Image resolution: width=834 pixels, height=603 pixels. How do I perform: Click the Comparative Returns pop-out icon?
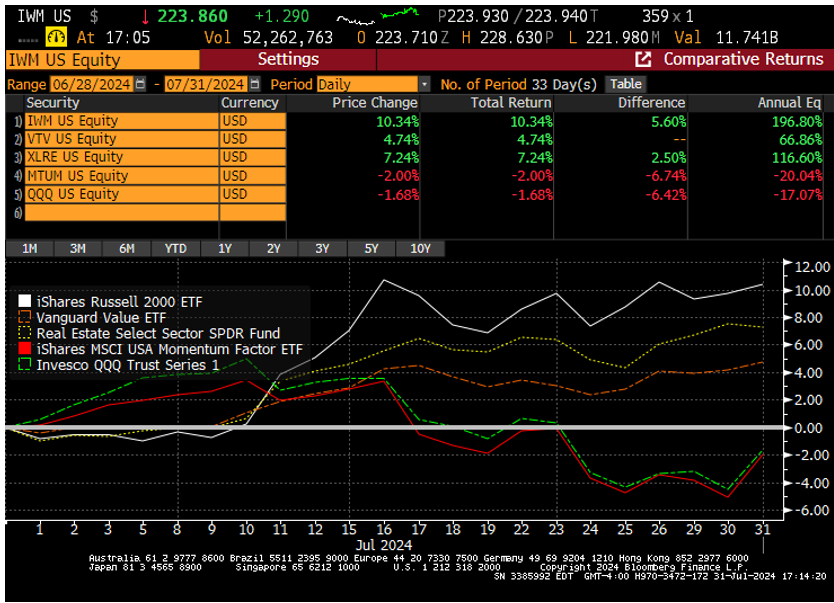[x=643, y=60]
